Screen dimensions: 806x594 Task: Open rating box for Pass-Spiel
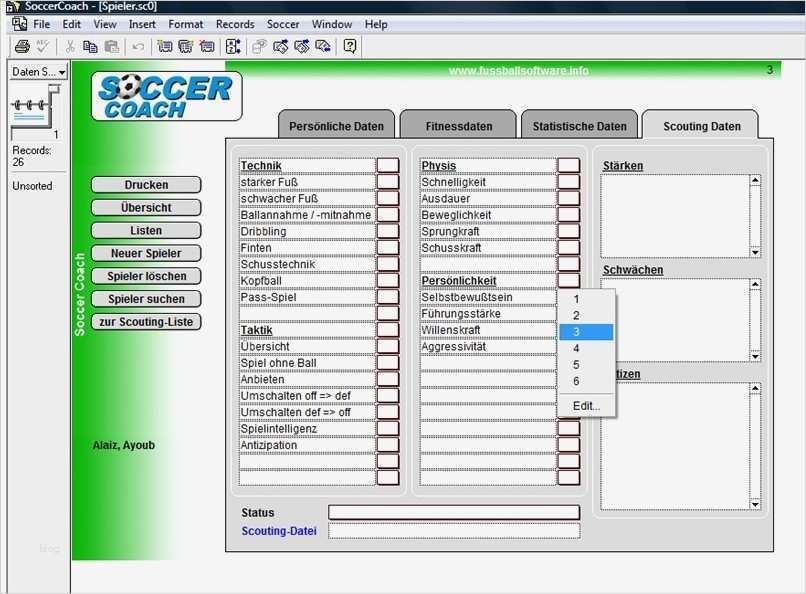click(x=388, y=297)
